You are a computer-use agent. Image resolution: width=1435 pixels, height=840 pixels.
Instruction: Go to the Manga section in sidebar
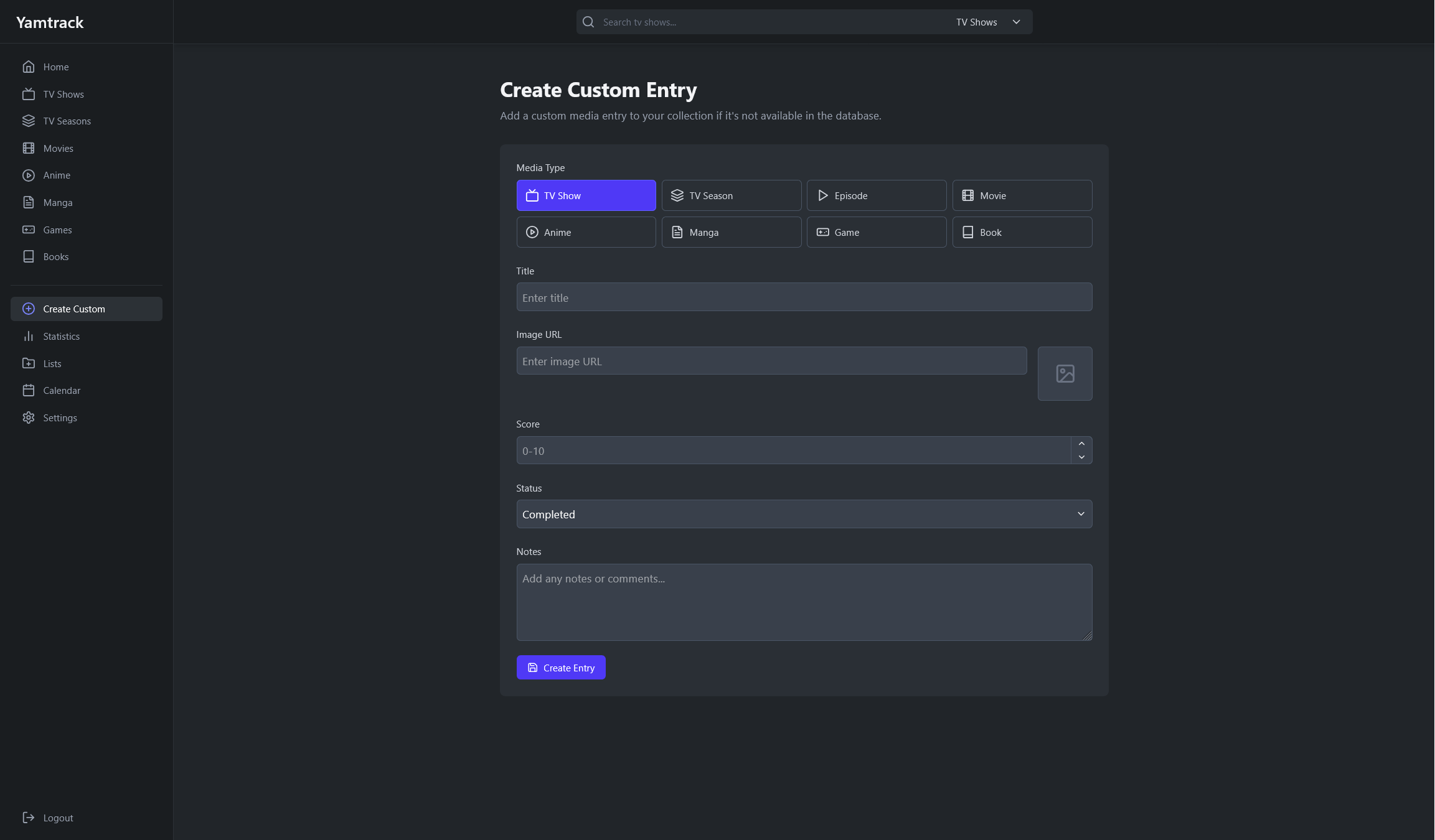(x=57, y=202)
